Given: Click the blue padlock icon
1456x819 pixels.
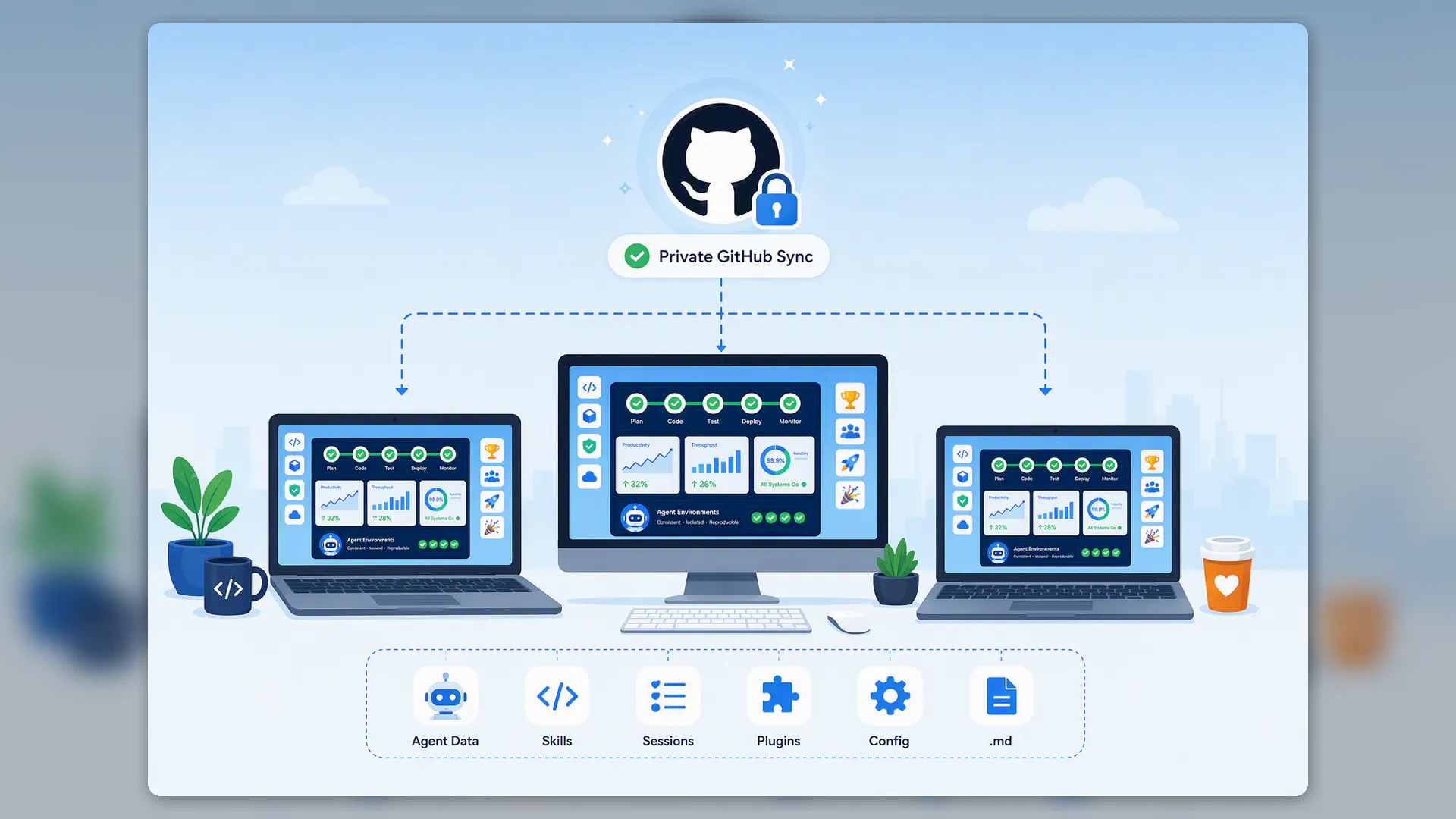Looking at the screenshot, I should tap(777, 200).
